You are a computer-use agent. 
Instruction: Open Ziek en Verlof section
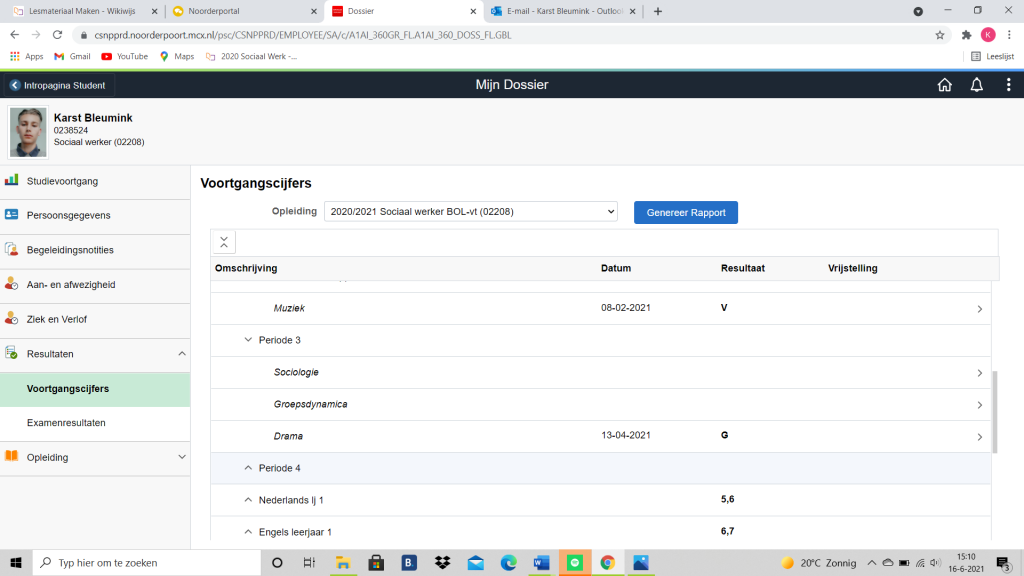pyautogui.click(x=57, y=319)
